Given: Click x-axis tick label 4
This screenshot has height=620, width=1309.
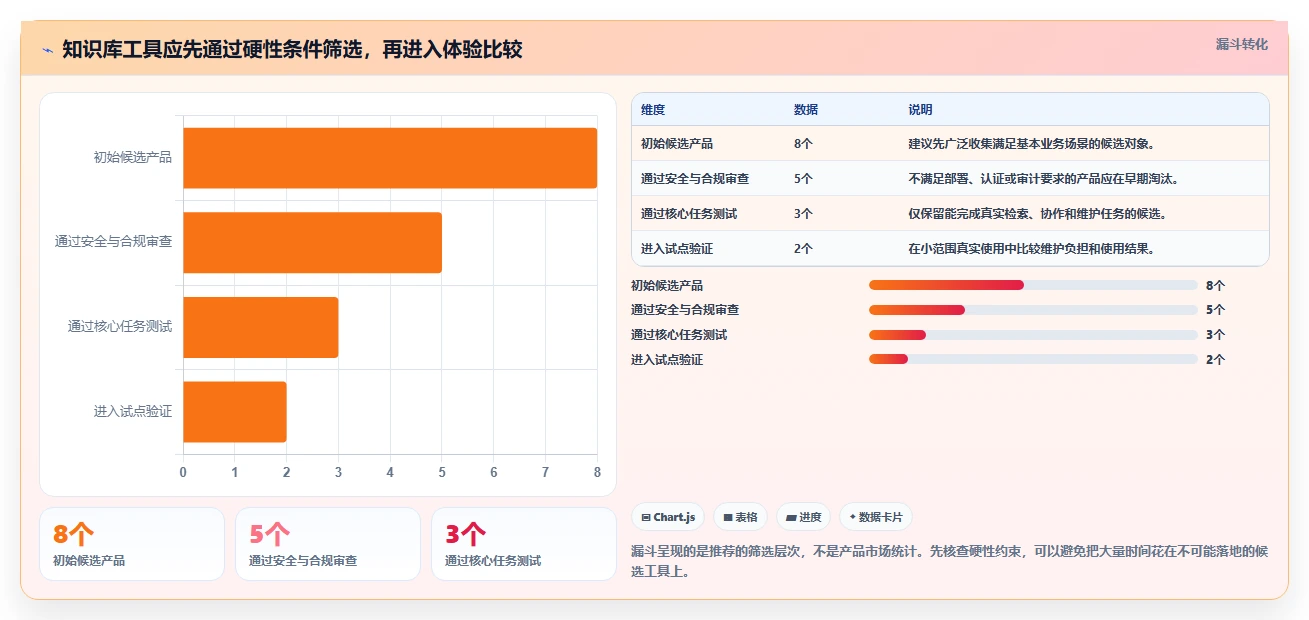Looking at the screenshot, I should click(390, 472).
